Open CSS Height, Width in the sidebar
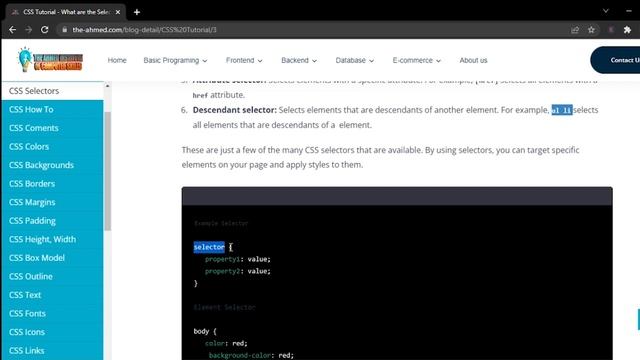This screenshot has height=360, width=640. [52, 239]
